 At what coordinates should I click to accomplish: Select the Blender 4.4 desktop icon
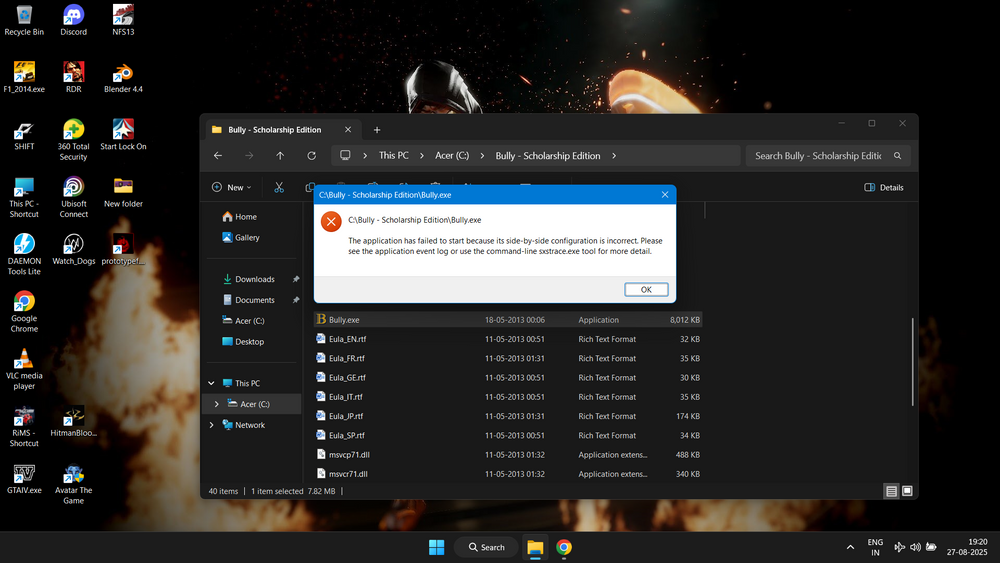[123, 74]
